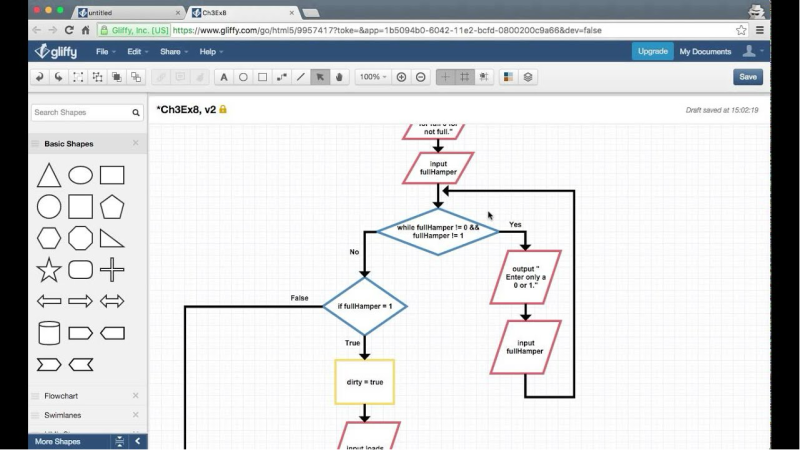The height and width of the screenshot is (450, 800).
Task: Pick the Rectangle drawing tool
Action: coord(262,77)
